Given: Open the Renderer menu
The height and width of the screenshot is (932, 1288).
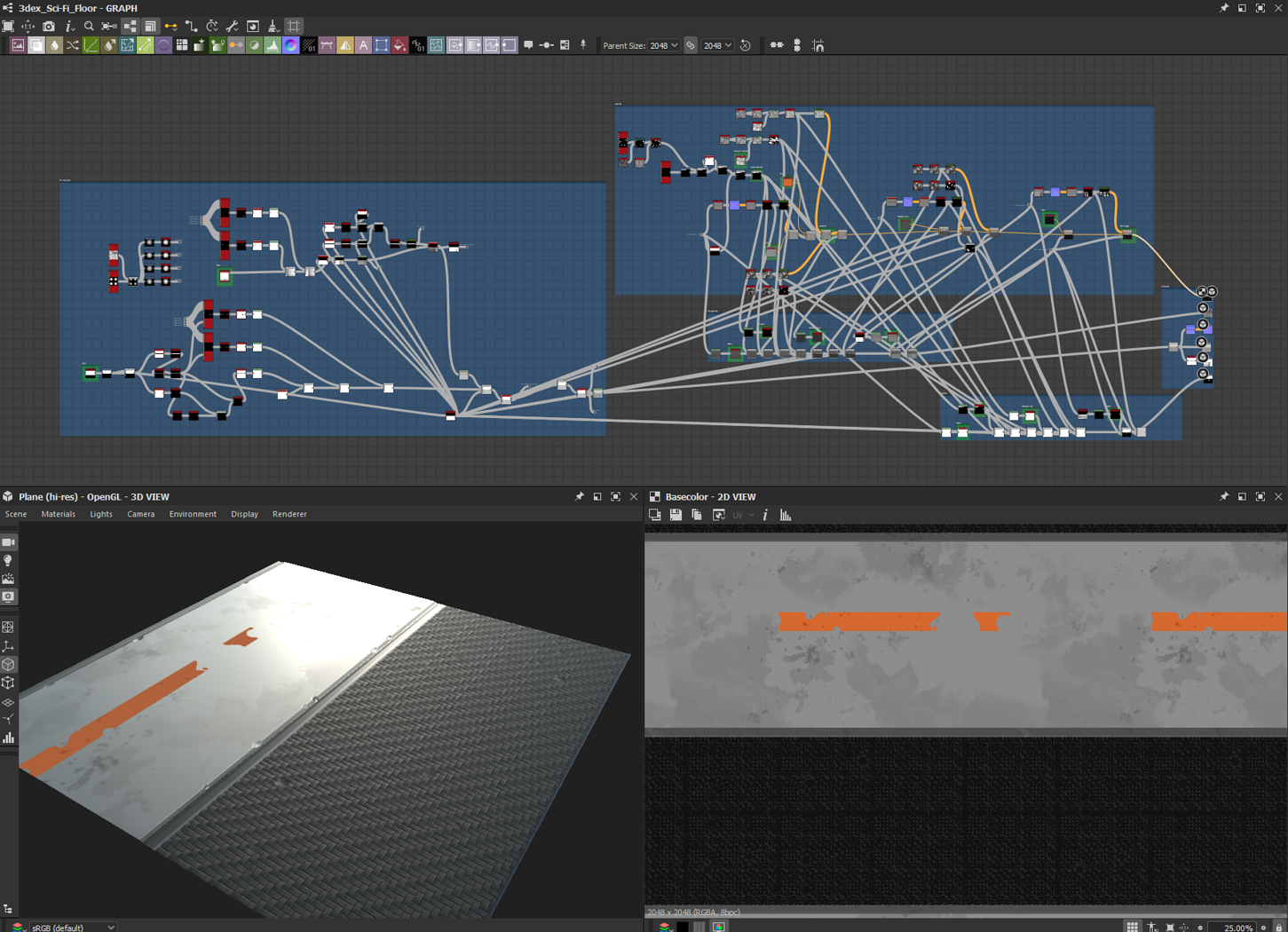Looking at the screenshot, I should click(289, 514).
